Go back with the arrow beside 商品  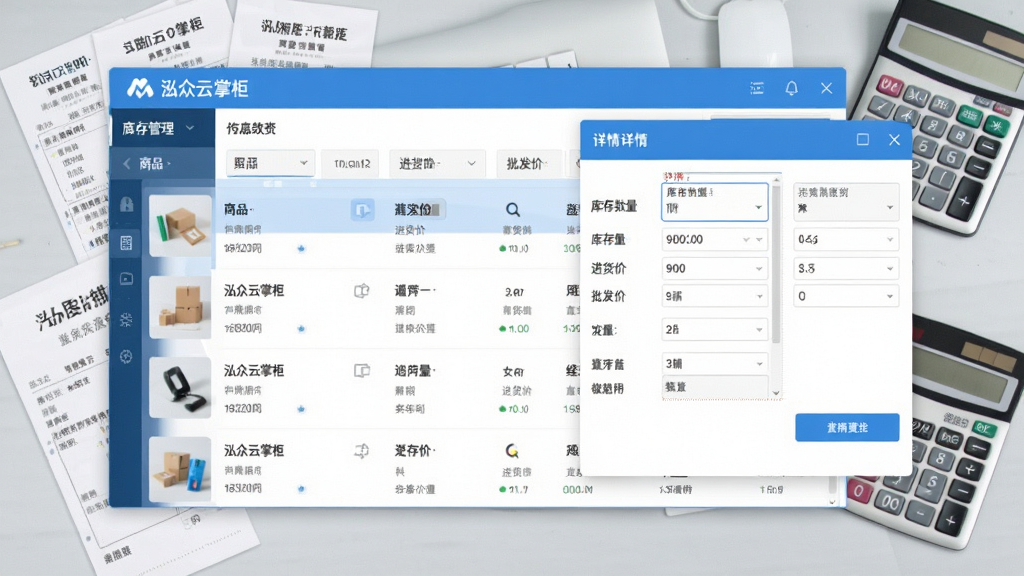click(127, 163)
